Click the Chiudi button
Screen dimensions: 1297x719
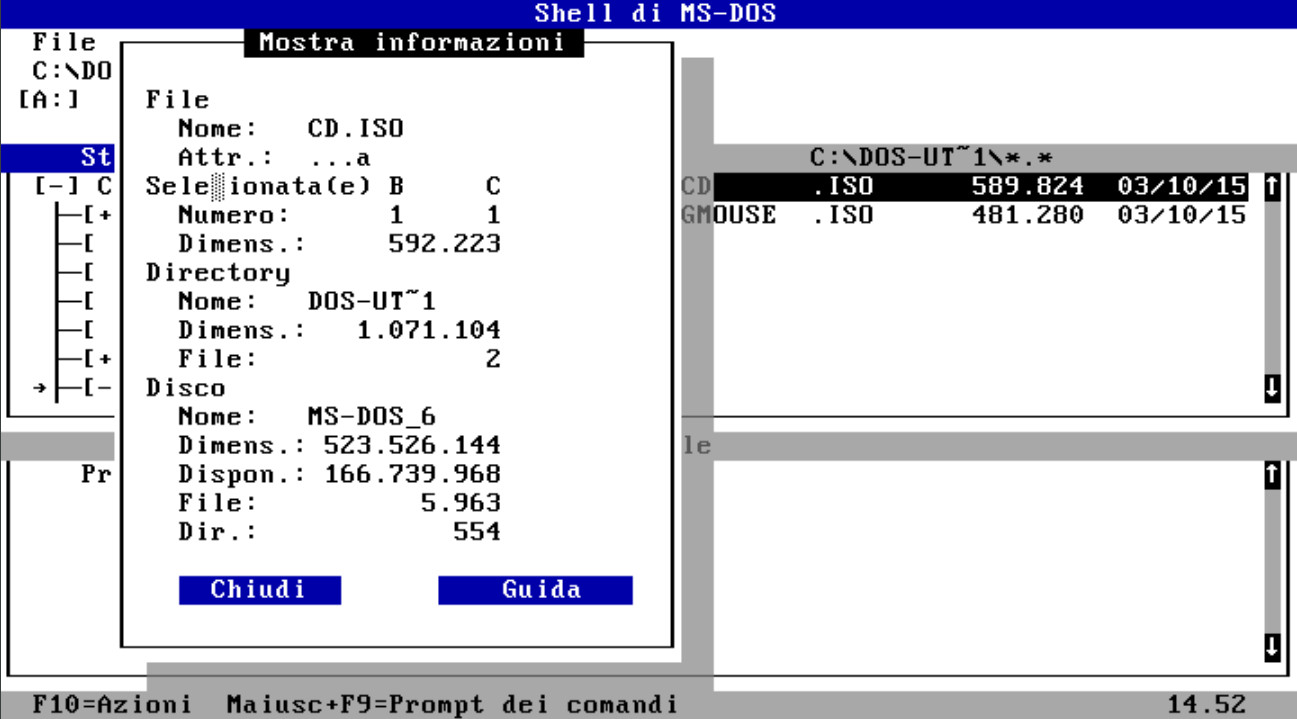pyautogui.click(x=260, y=590)
